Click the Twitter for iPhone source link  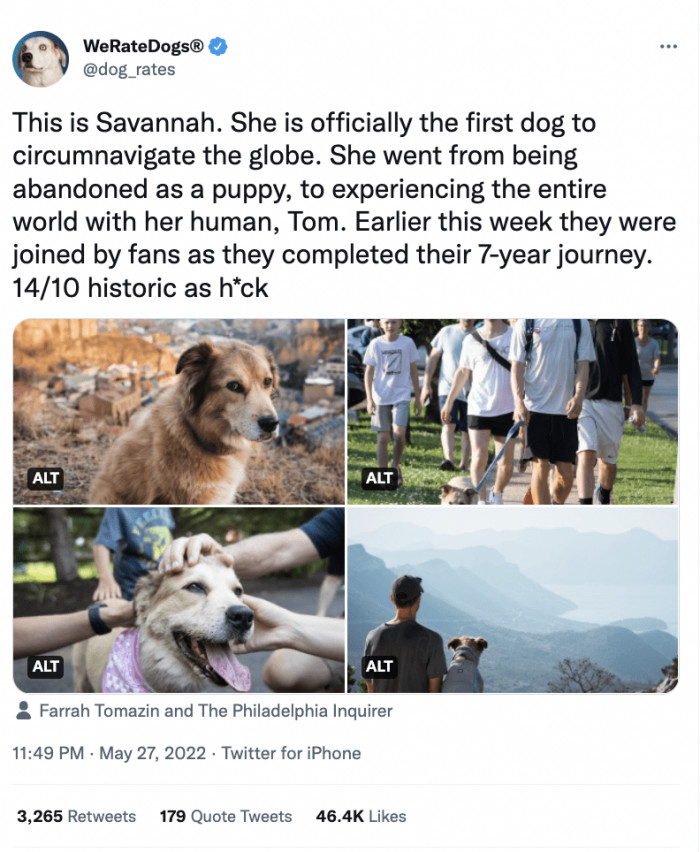(291, 753)
